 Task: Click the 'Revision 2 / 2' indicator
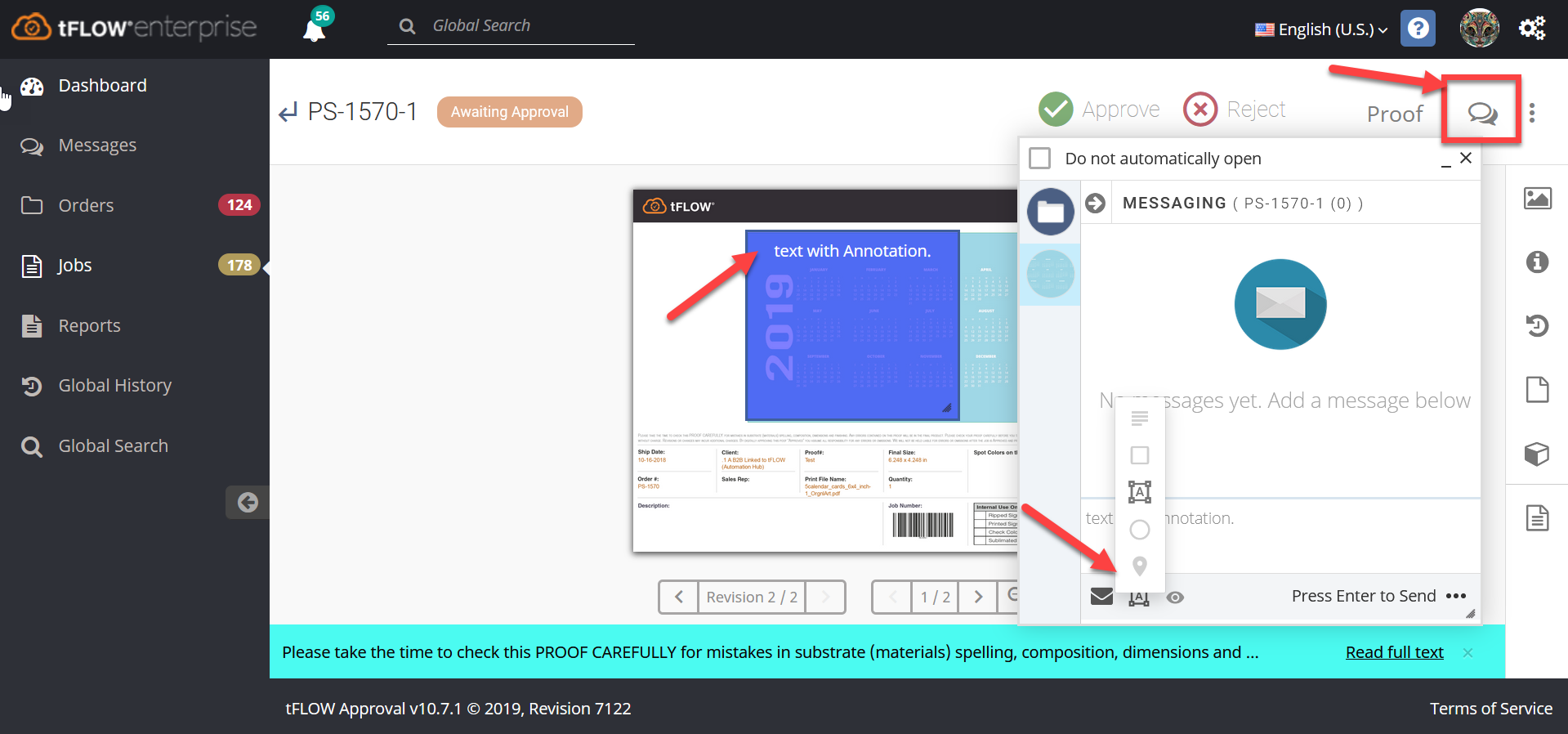[752, 597]
